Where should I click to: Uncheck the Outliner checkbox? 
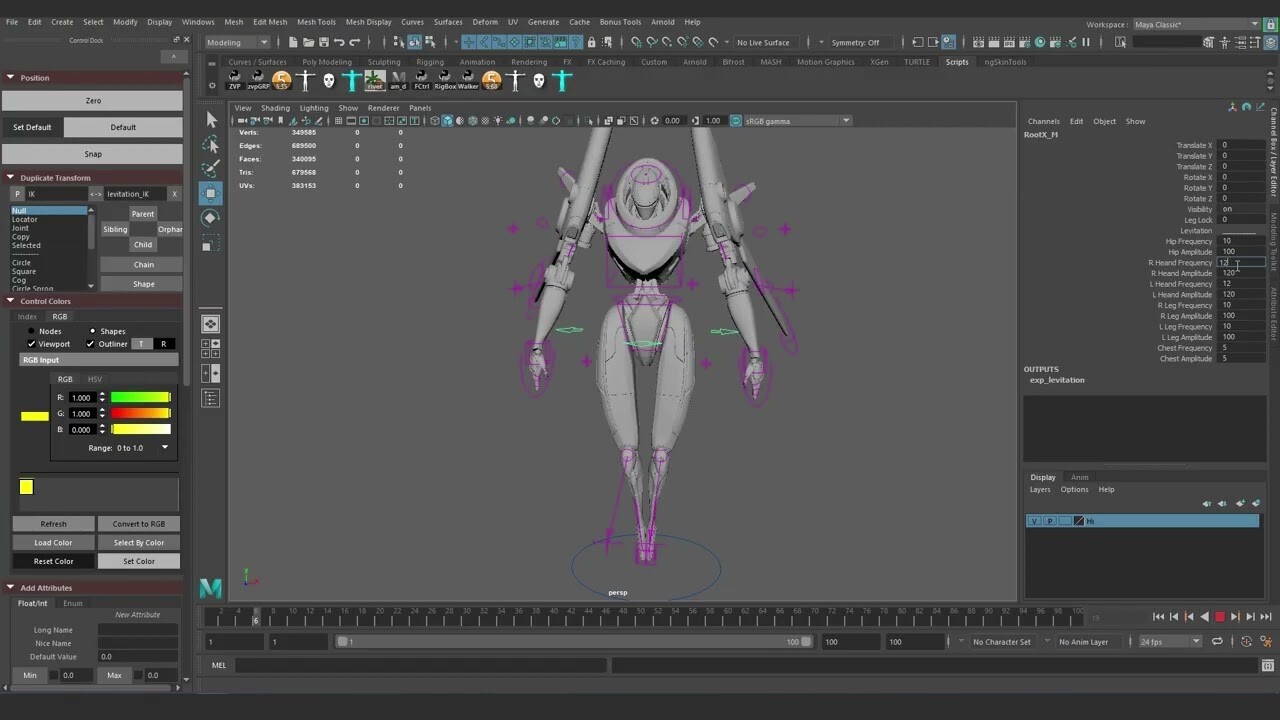tap(90, 344)
